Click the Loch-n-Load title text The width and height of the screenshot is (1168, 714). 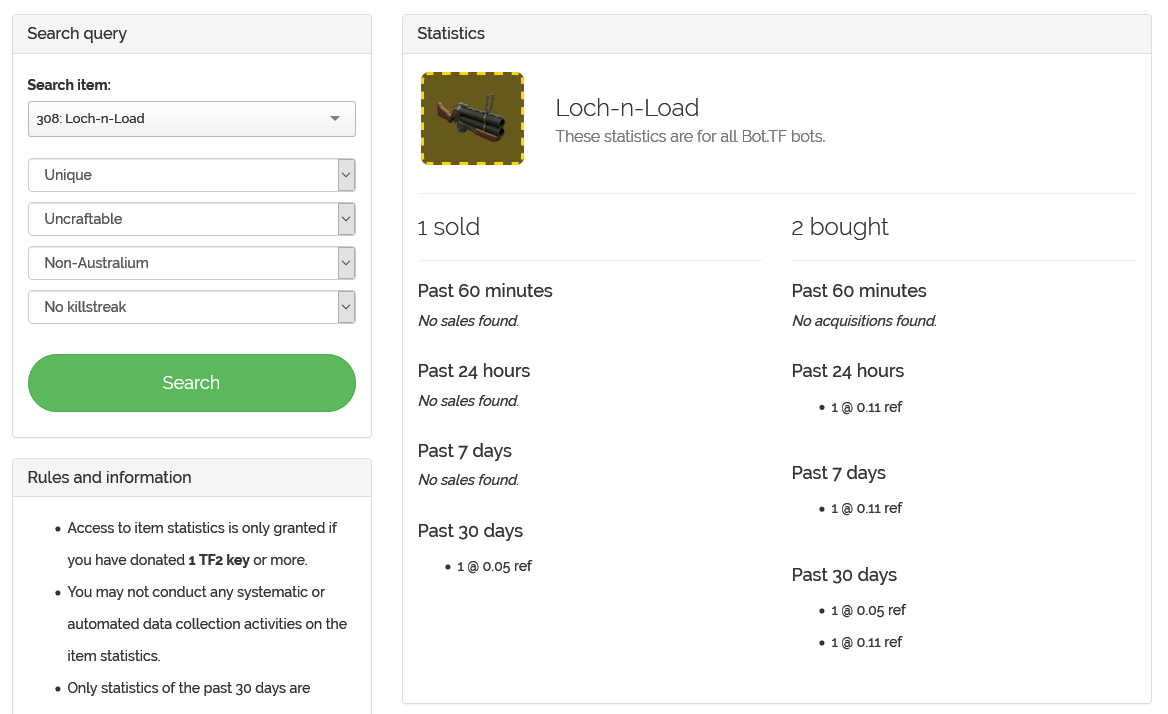coord(627,108)
